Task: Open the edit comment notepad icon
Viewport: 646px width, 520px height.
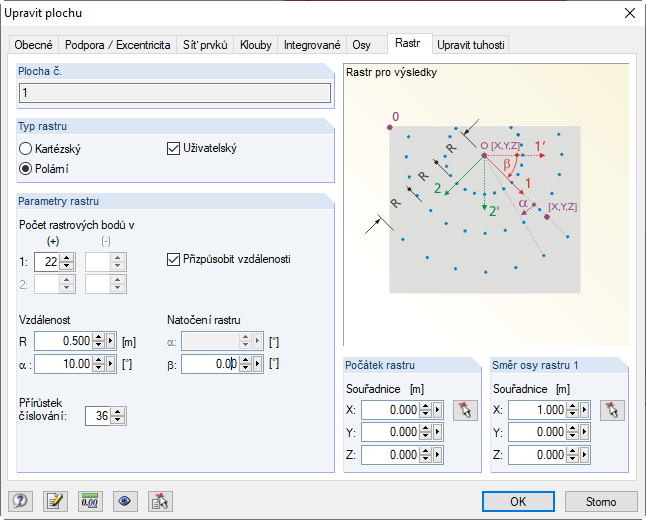Action: point(55,501)
